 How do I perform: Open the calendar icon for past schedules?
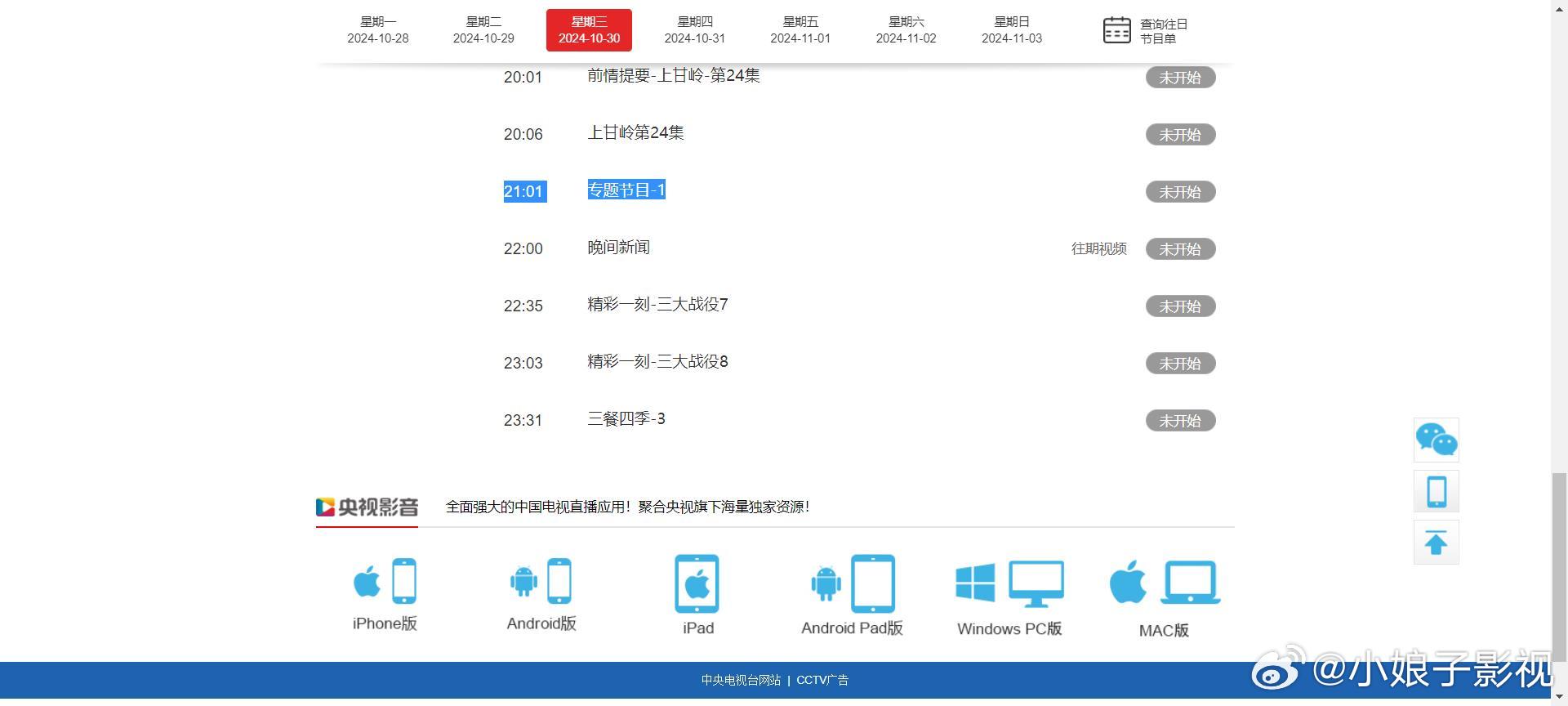click(1116, 30)
